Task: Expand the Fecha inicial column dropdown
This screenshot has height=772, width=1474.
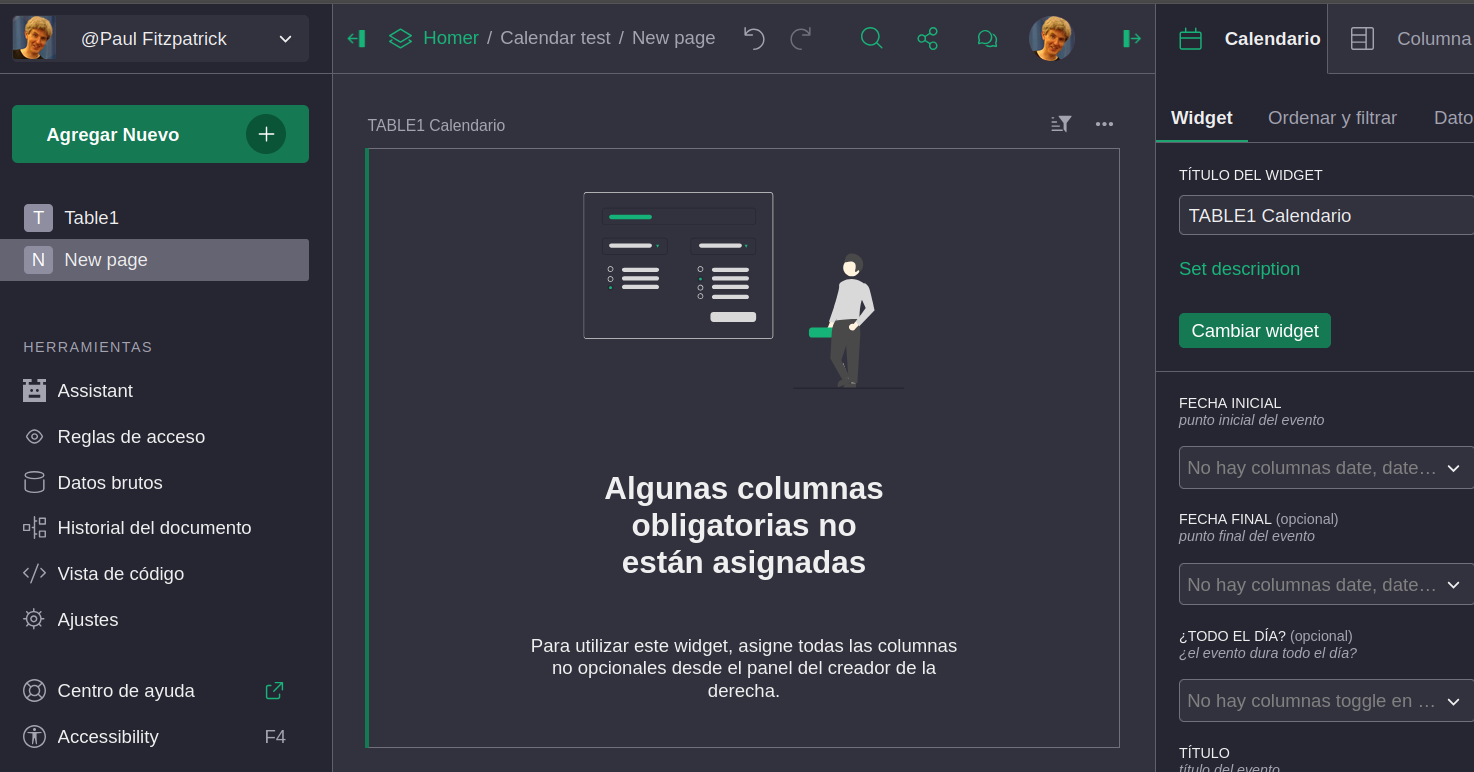Action: pos(1326,468)
